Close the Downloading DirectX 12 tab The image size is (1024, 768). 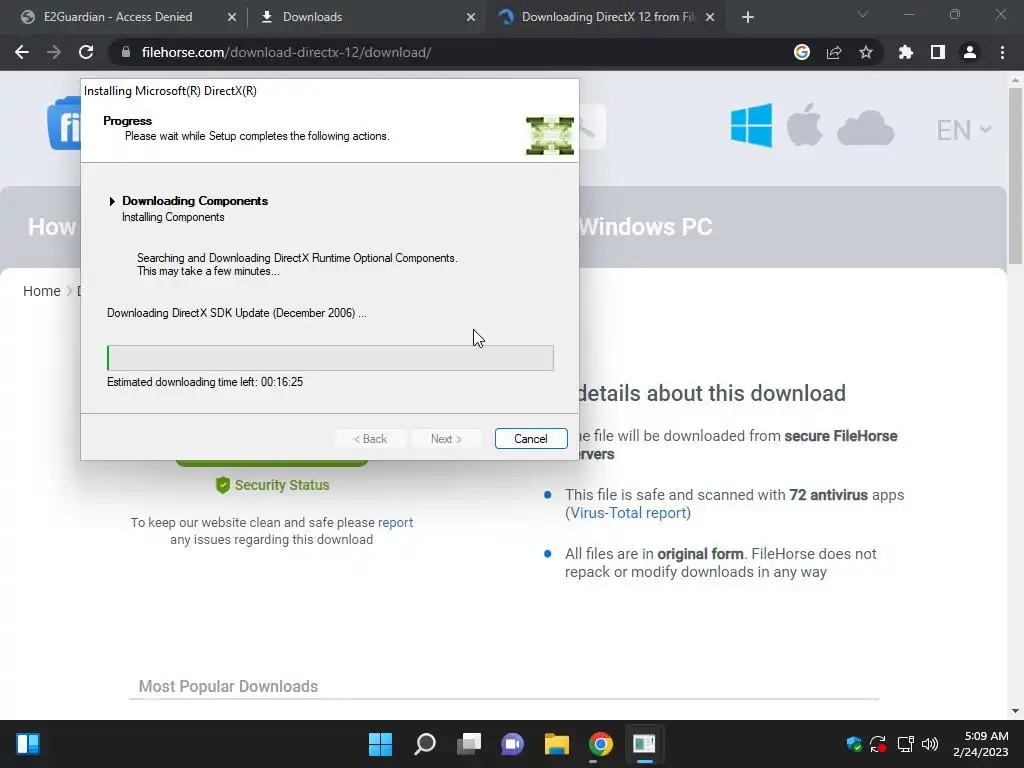coord(710,17)
